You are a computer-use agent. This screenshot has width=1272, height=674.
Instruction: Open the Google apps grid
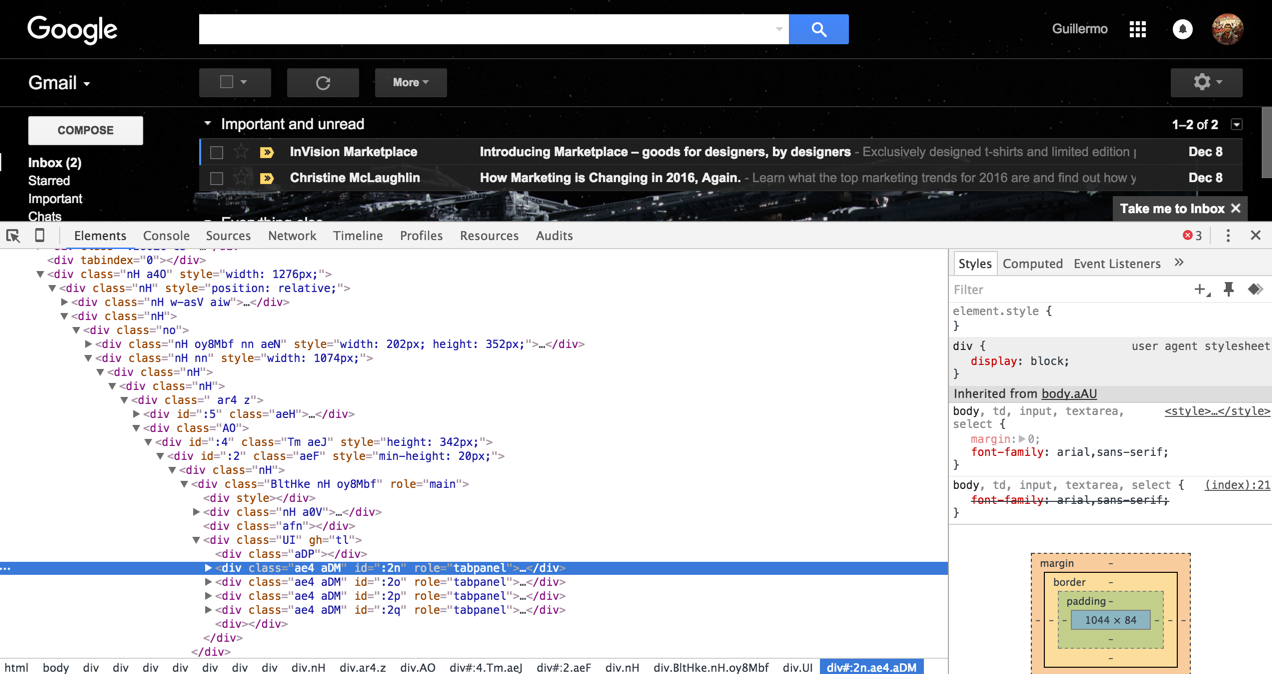1138,29
